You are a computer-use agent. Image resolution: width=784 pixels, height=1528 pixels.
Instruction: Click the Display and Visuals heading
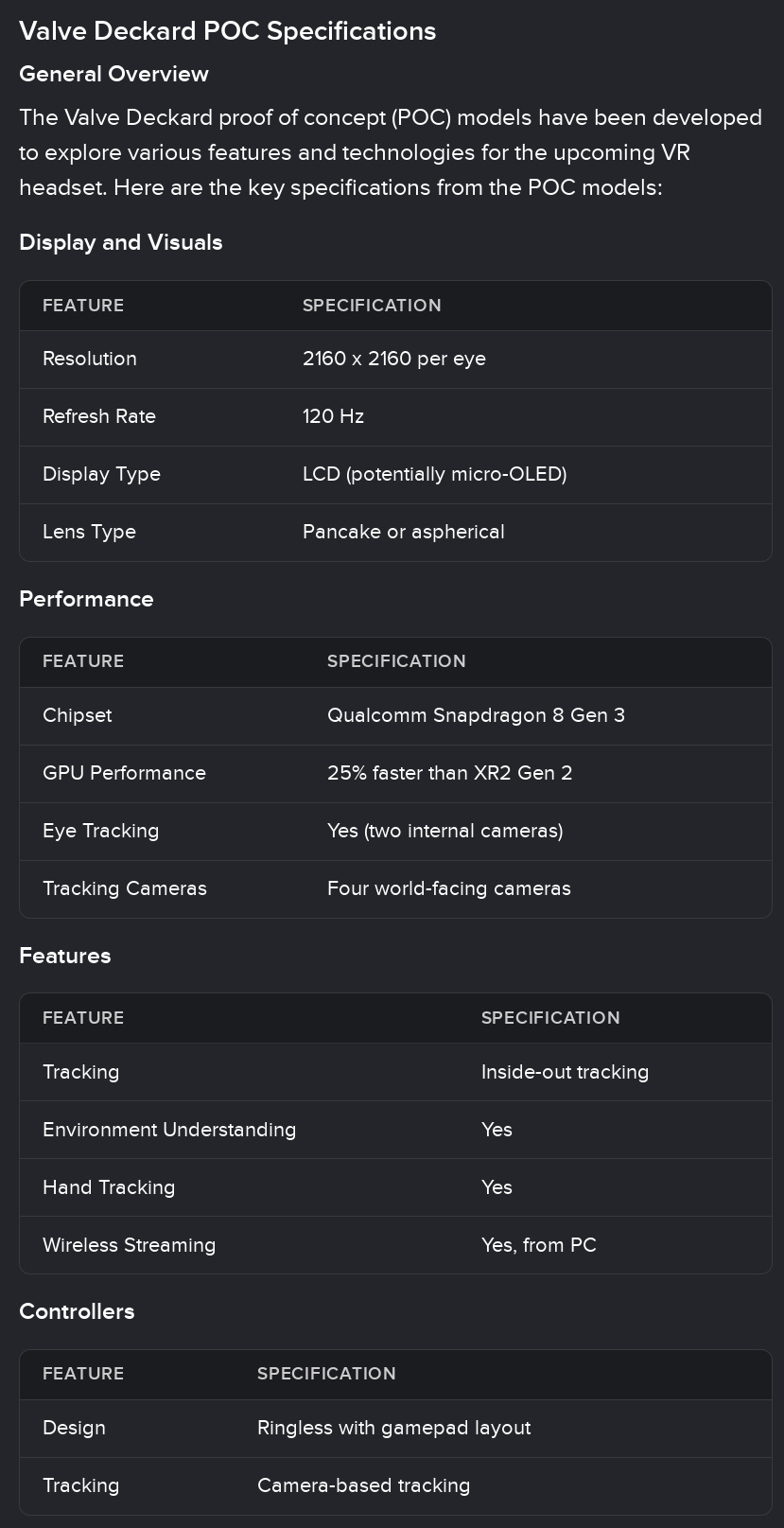[x=121, y=242]
